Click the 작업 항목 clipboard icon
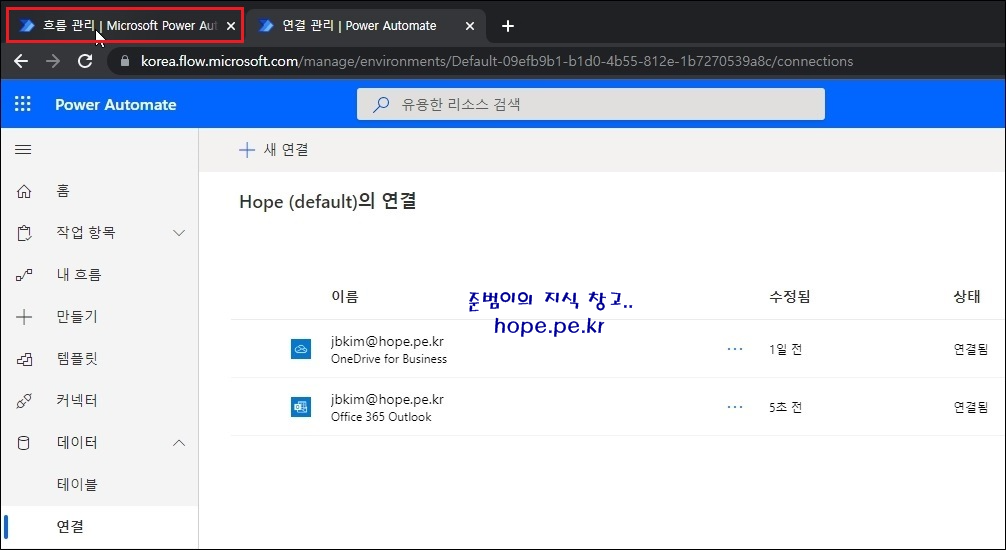The height and width of the screenshot is (550, 1006). 24,233
